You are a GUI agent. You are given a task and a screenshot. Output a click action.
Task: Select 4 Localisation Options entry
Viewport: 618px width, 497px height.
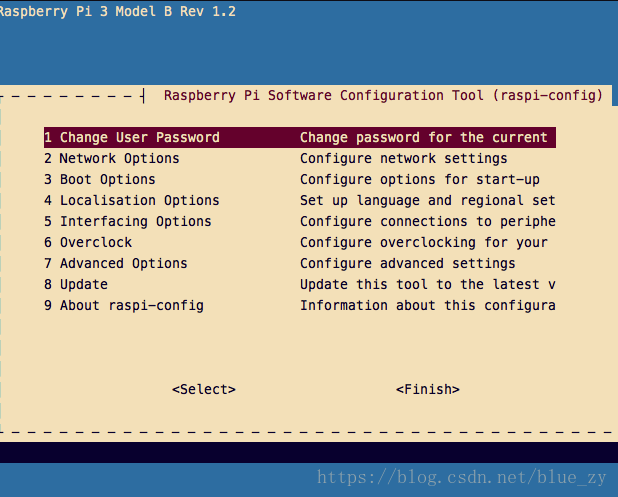point(132,200)
